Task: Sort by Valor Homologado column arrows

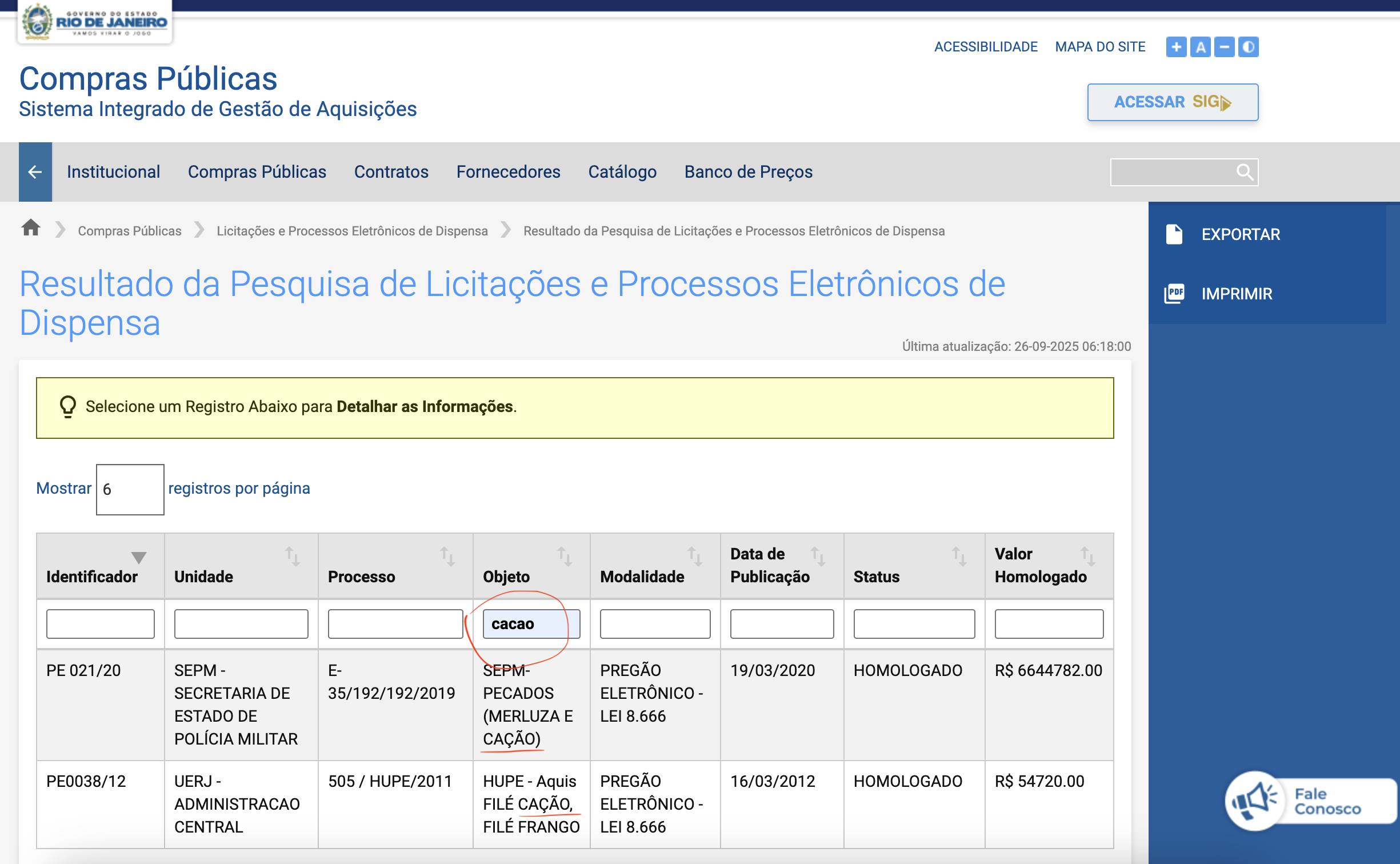Action: [1087, 556]
